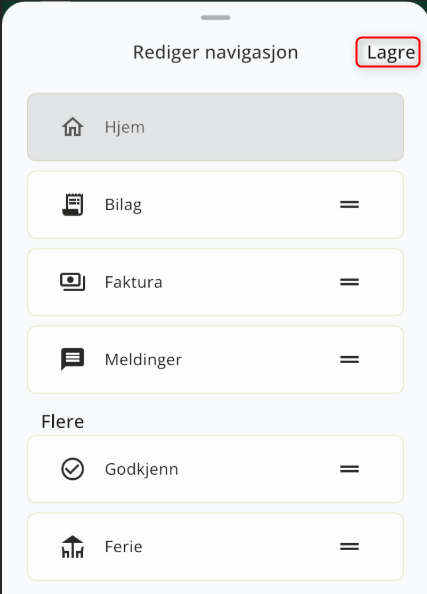This screenshot has width=427, height=594.
Task: Click the Flere section heading
Action: 63,422
